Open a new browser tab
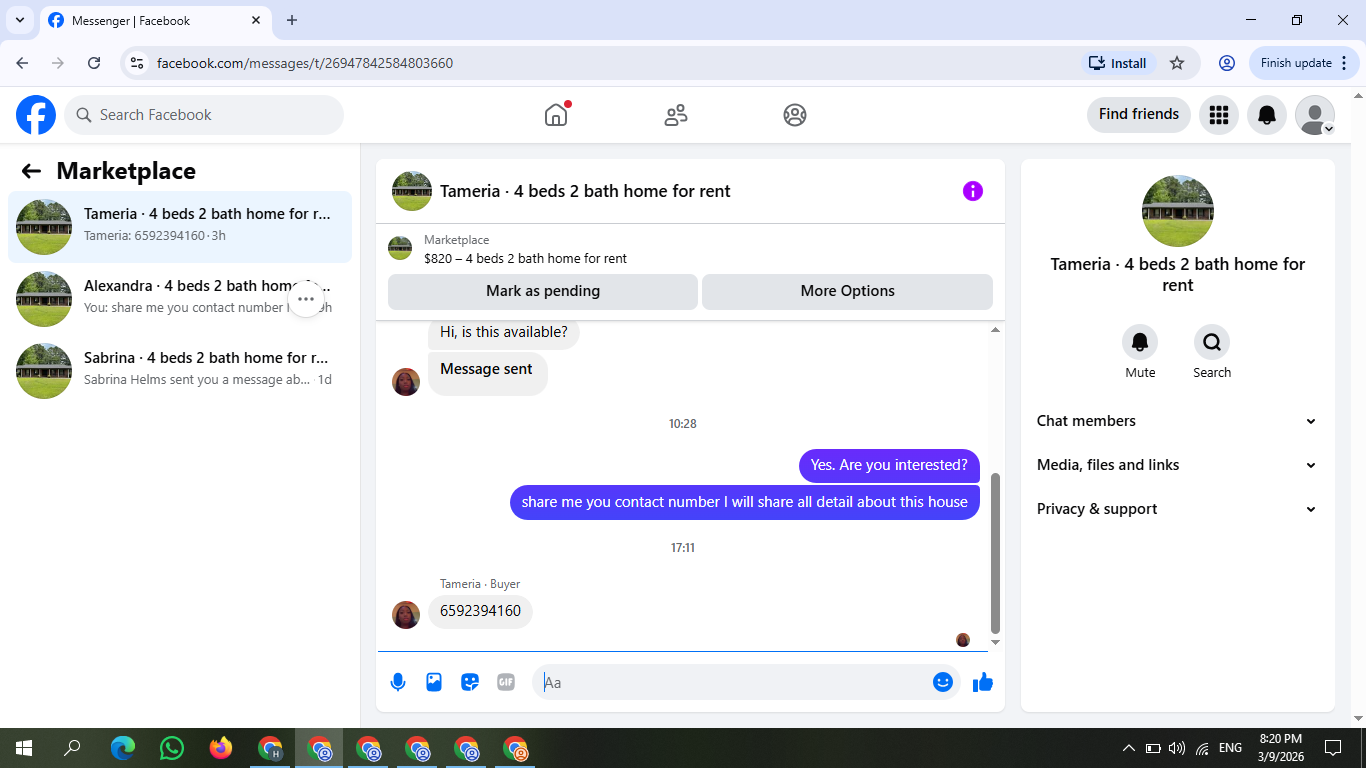 [x=292, y=20]
